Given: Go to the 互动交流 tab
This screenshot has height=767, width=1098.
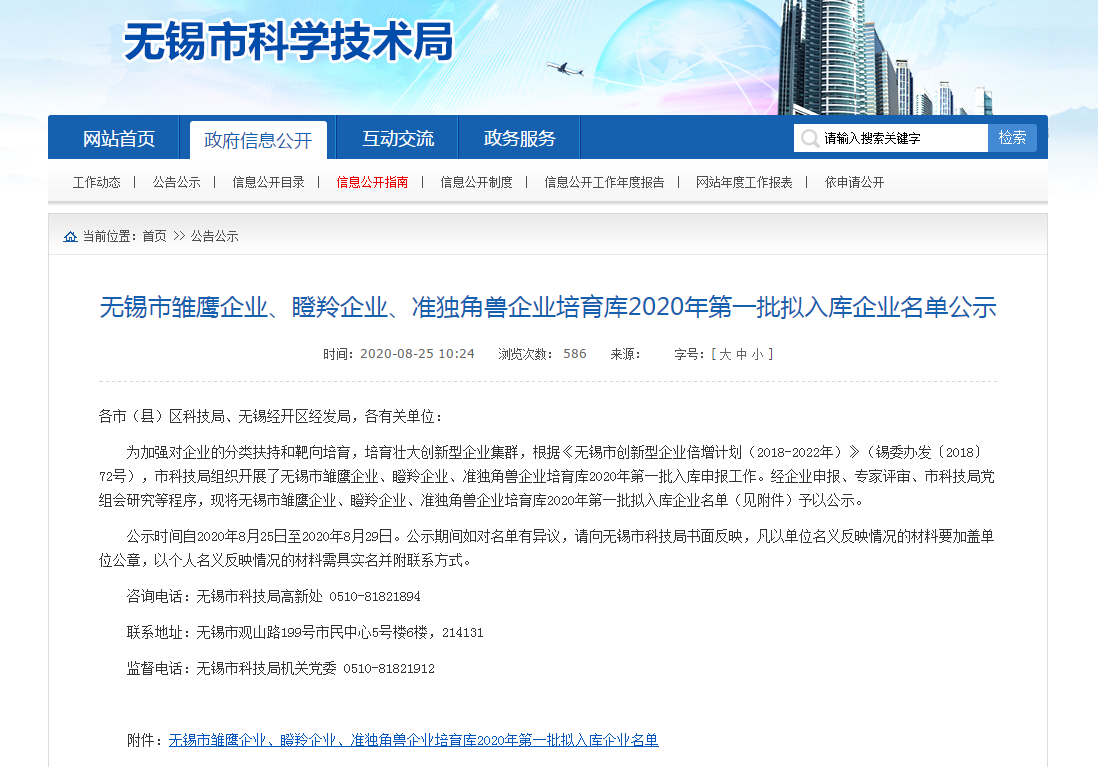Looking at the screenshot, I should (x=398, y=139).
